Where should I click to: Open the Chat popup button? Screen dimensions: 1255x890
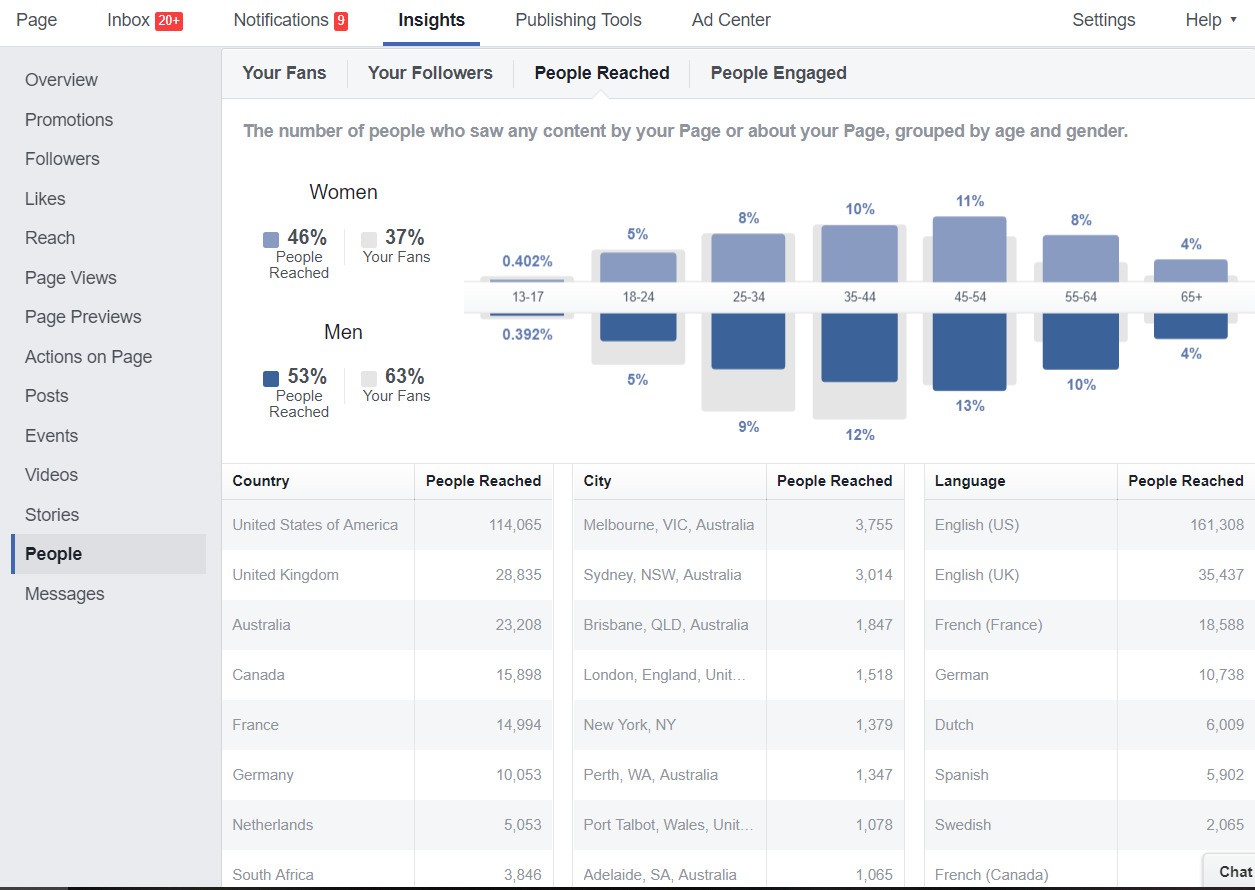point(1229,871)
